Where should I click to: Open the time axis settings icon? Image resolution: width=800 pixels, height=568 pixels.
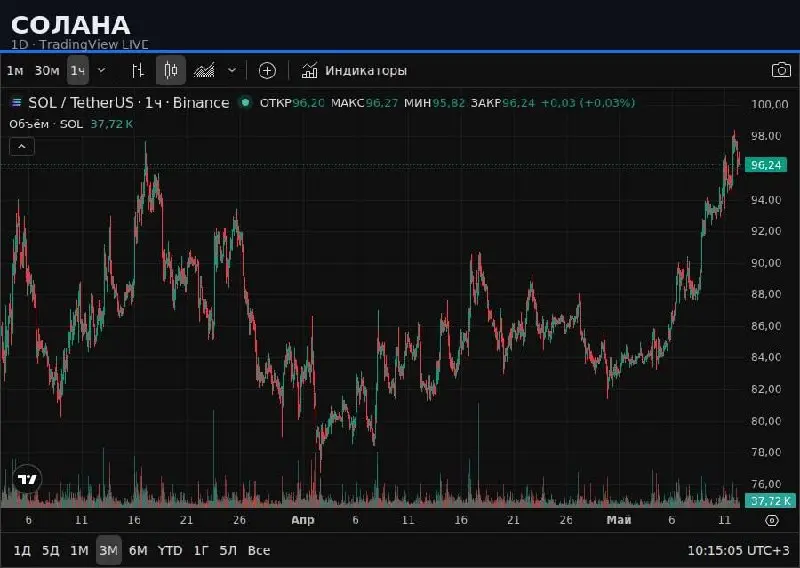772,520
